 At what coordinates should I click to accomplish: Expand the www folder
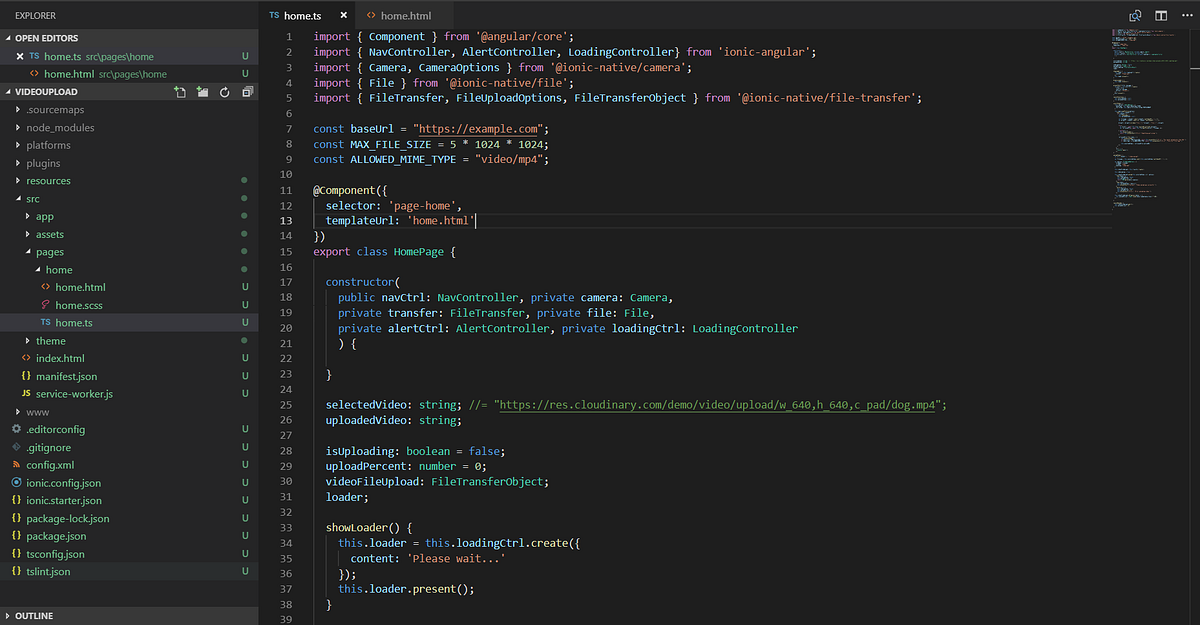click(x=129, y=412)
